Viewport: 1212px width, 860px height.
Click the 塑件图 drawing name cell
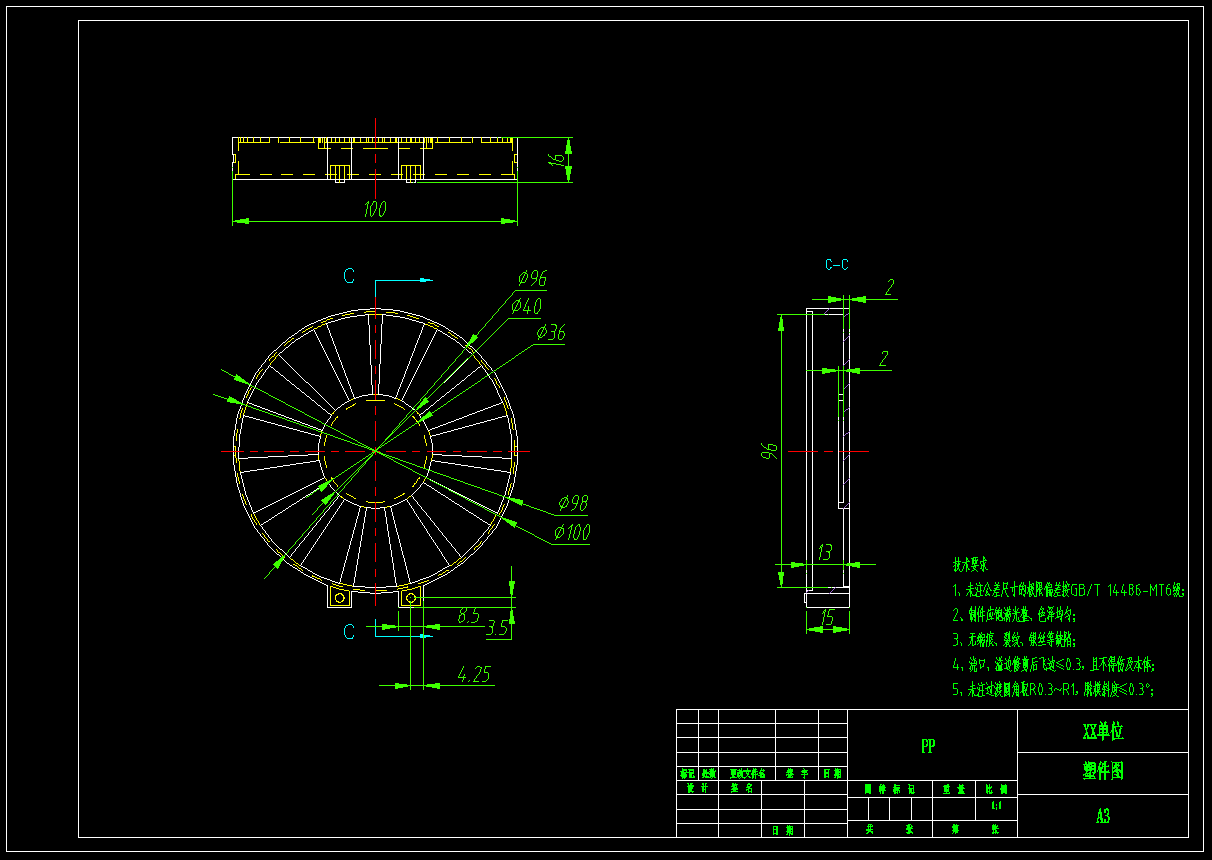pyautogui.click(x=1103, y=773)
